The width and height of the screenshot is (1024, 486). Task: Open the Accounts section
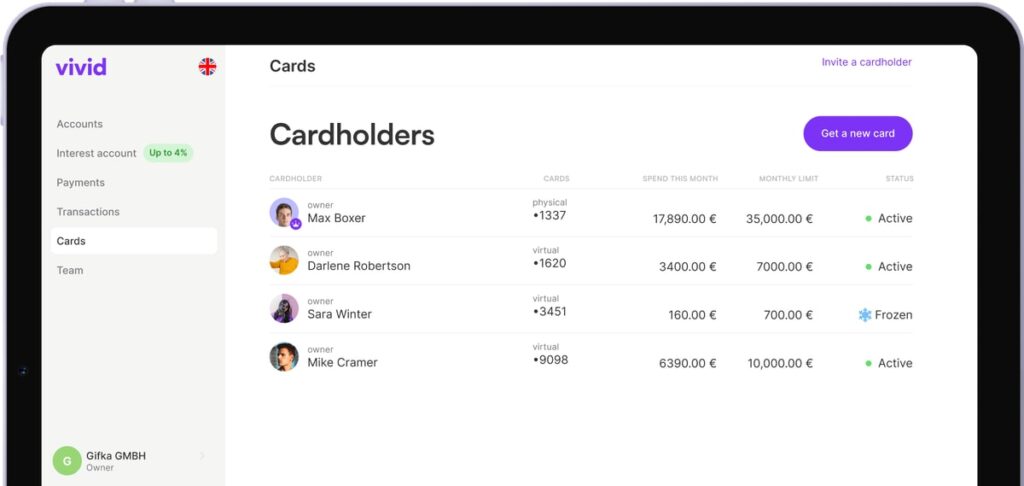[x=80, y=124]
